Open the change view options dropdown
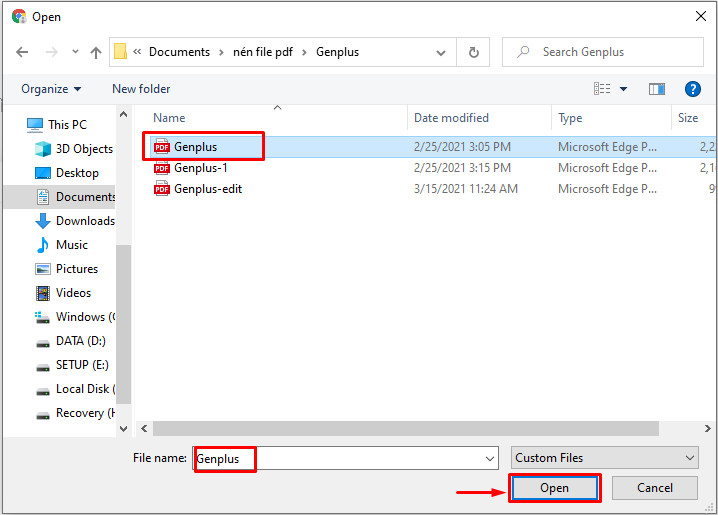The image size is (718, 515). (x=624, y=89)
